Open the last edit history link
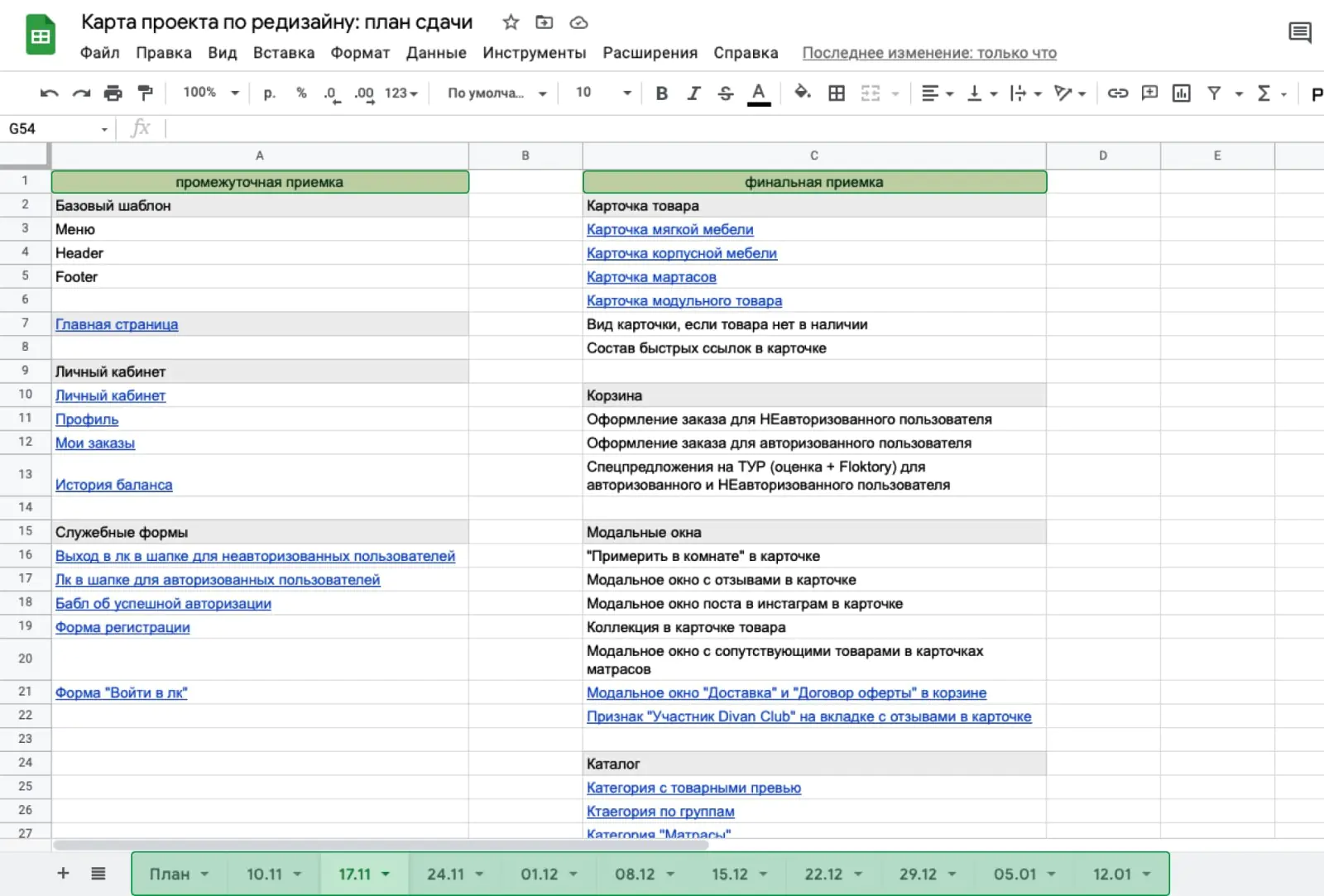 coord(929,53)
